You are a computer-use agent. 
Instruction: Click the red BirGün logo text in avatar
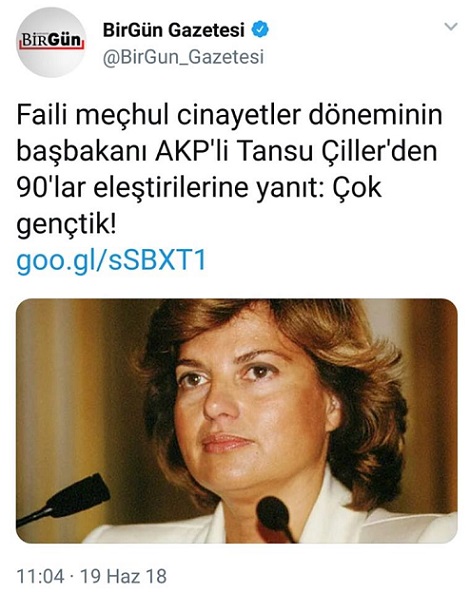(51, 40)
